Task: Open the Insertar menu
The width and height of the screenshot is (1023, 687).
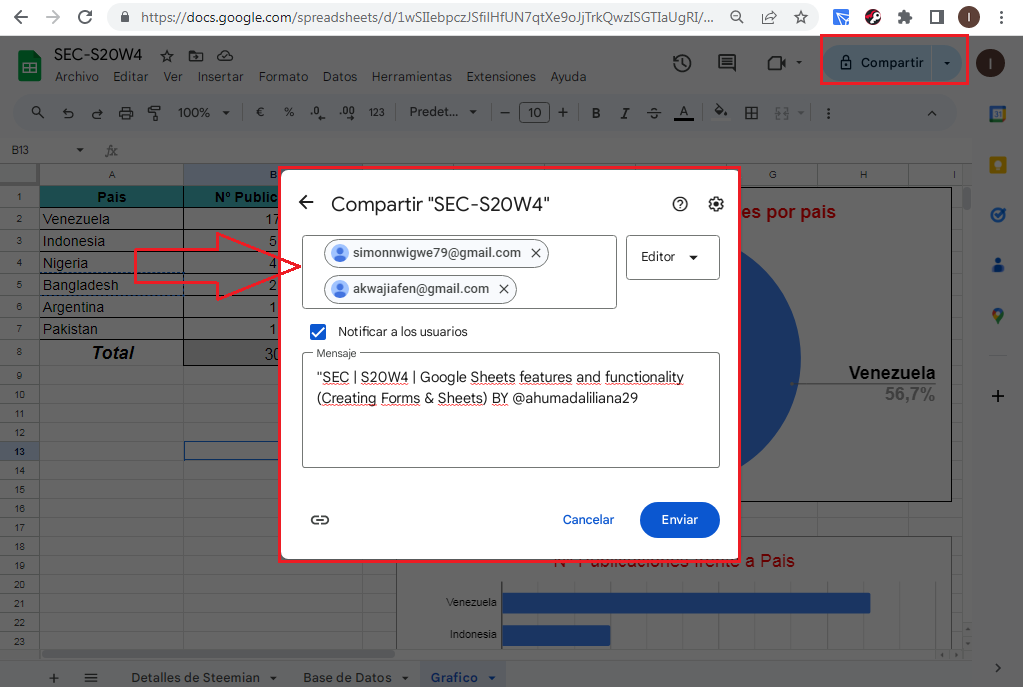Action: [221, 77]
